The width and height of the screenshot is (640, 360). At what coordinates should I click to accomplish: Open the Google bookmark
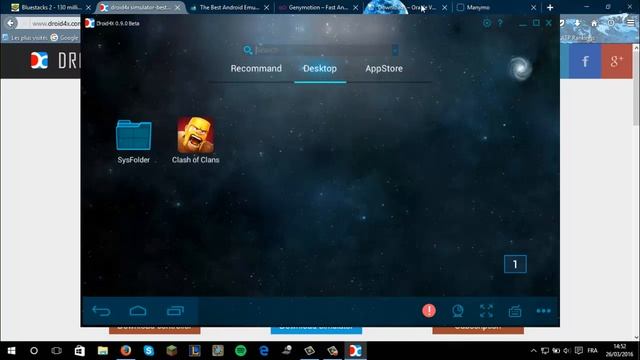coord(64,38)
